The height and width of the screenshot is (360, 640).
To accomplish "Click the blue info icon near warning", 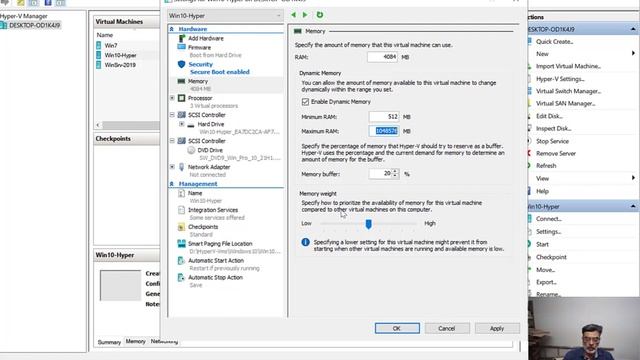I will click(x=305, y=242).
